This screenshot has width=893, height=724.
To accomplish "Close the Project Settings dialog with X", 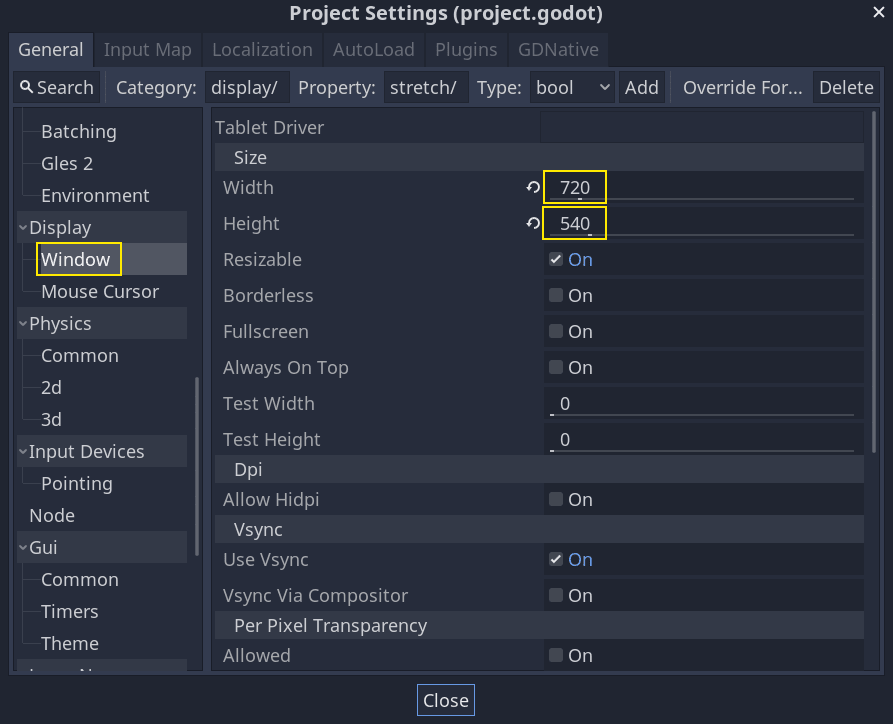I will pos(878,12).
